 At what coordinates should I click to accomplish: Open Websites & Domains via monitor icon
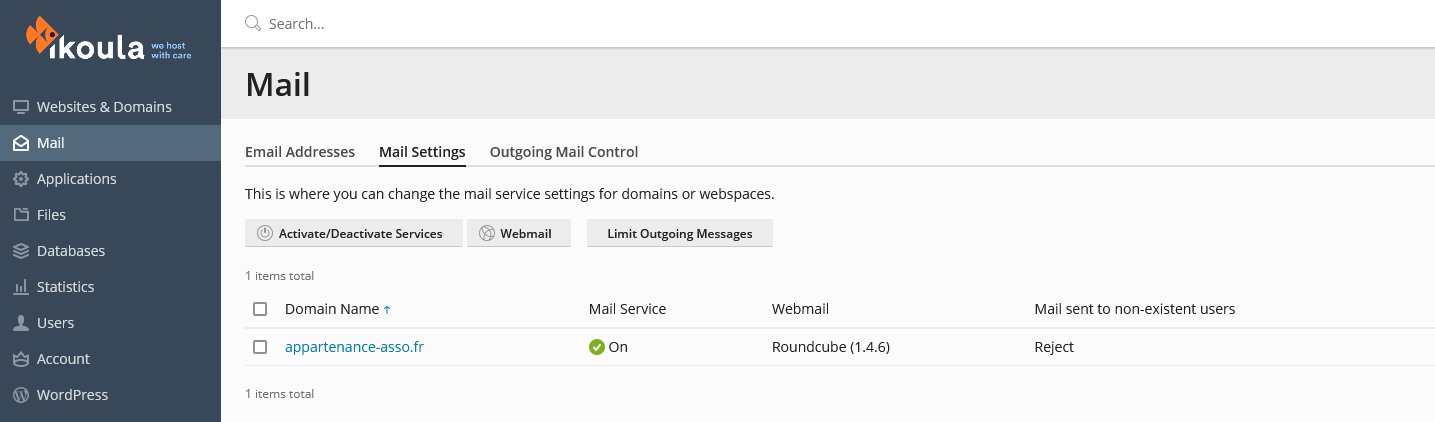coord(20,107)
